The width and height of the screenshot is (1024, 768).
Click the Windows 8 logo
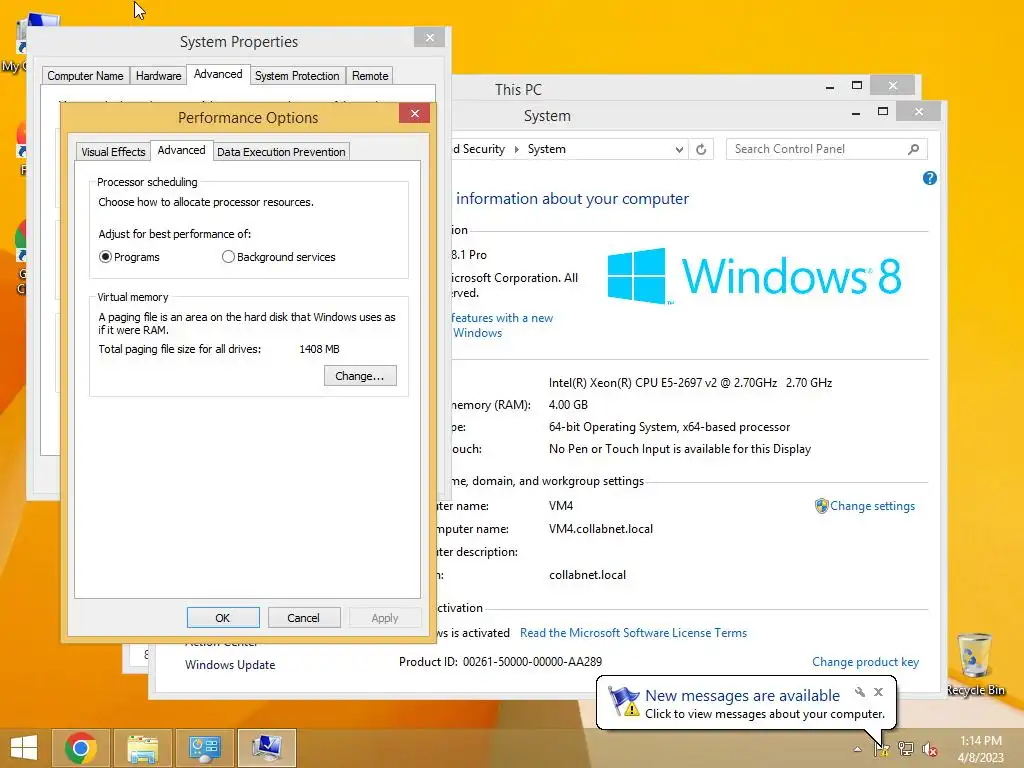[x=754, y=276]
